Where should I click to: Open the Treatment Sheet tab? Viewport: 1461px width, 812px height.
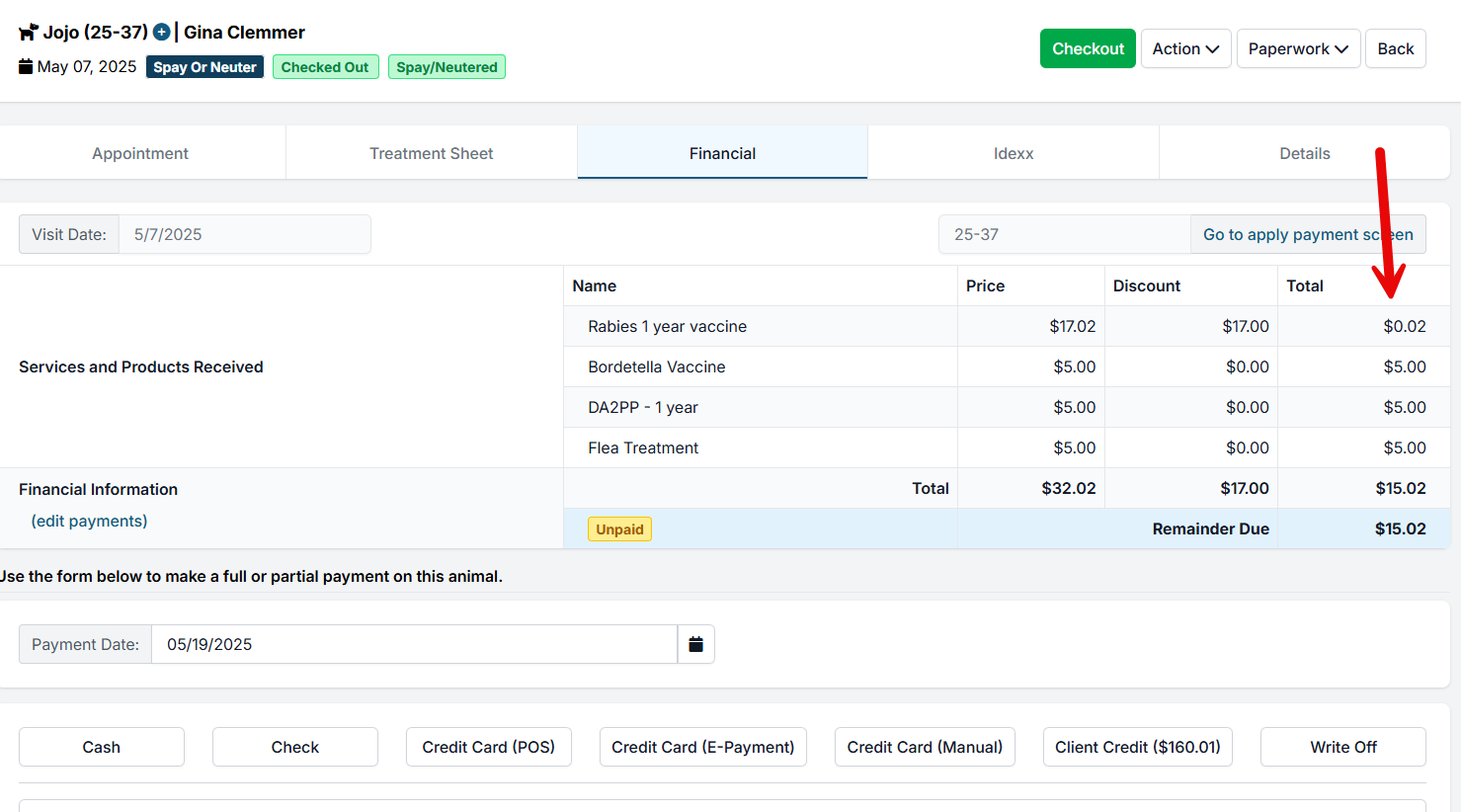pos(431,153)
